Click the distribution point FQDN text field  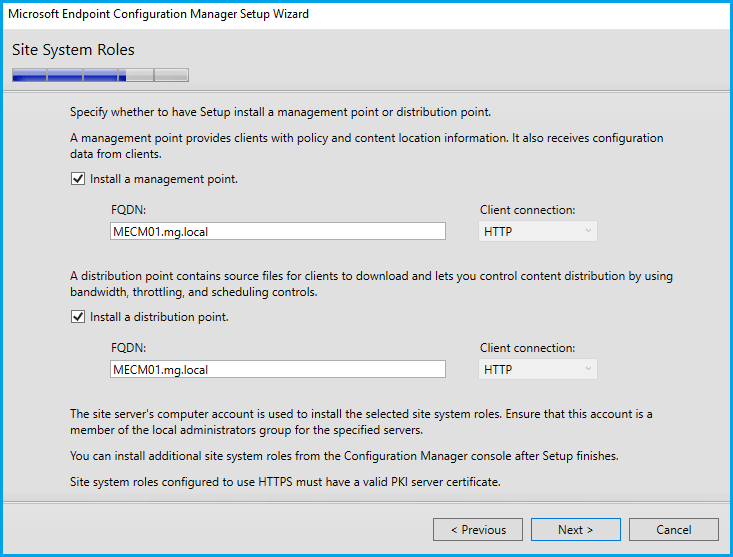(x=277, y=369)
